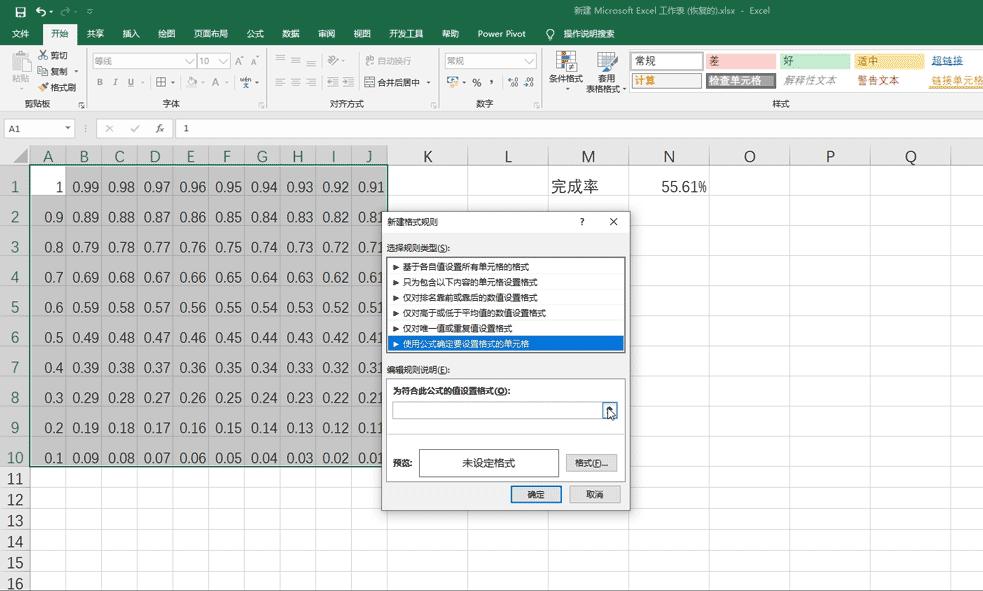This screenshot has height=591, width=983.
Task: Collapse the formula dialog with the range selector
Action: (609, 411)
